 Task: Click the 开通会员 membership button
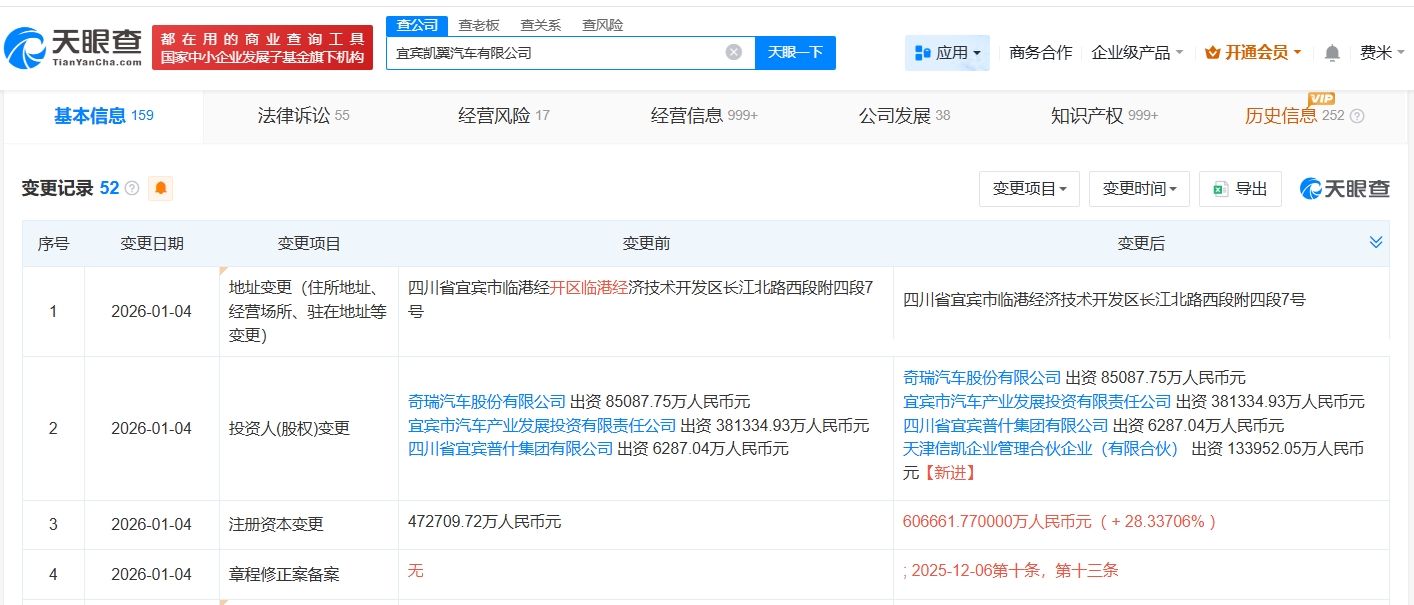tap(1253, 52)
